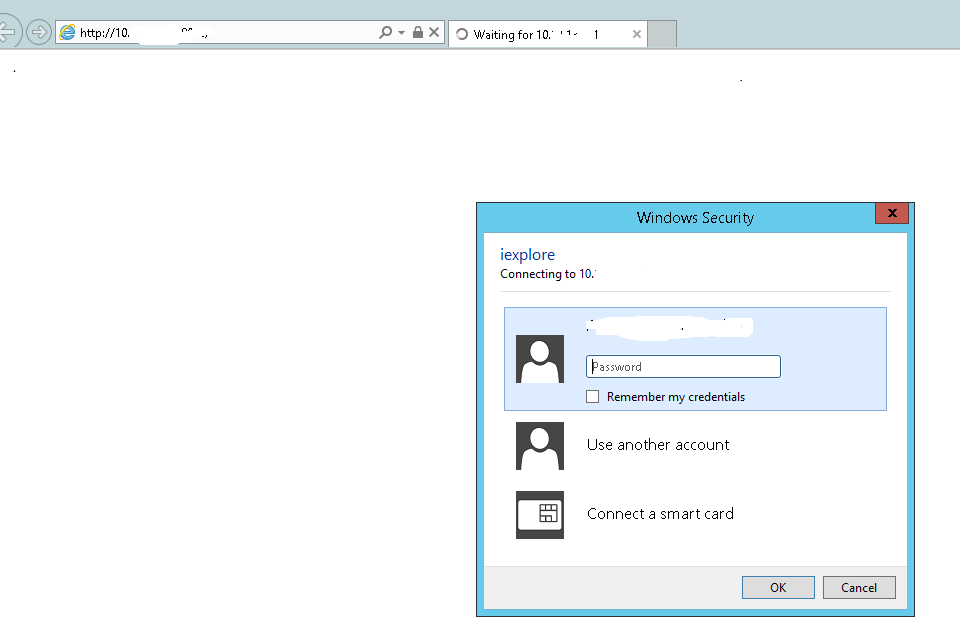The image size is (960, 636).
Task: Check 'Remember my credentials' checkbox
Action: tap(593, 397)
